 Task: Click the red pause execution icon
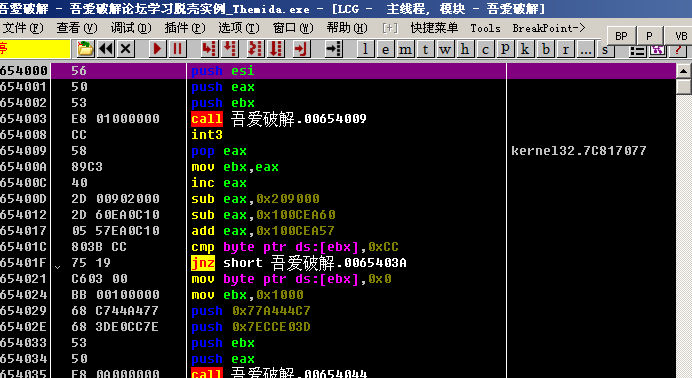177,49
